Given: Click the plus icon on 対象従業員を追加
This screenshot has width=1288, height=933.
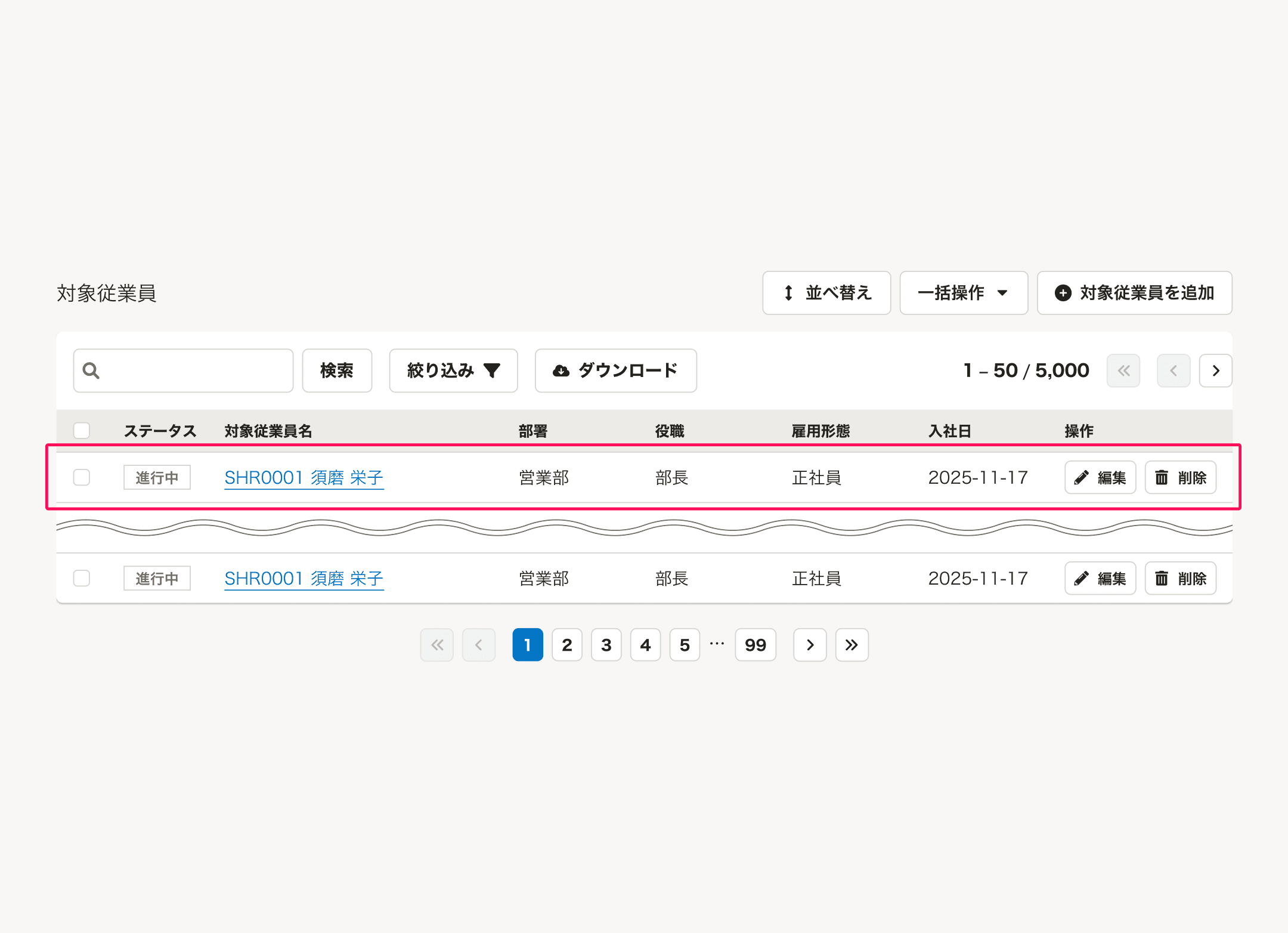Looking at the screenshot, I should pos(1064,293).
